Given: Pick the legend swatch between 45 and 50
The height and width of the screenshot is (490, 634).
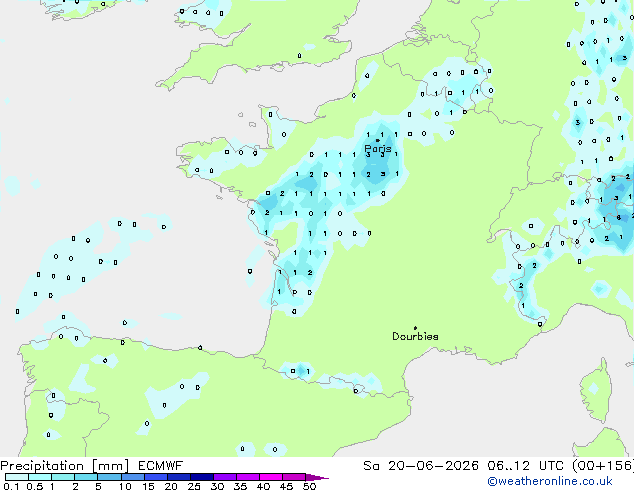Looking at the screenshot, I should point(294,477).
